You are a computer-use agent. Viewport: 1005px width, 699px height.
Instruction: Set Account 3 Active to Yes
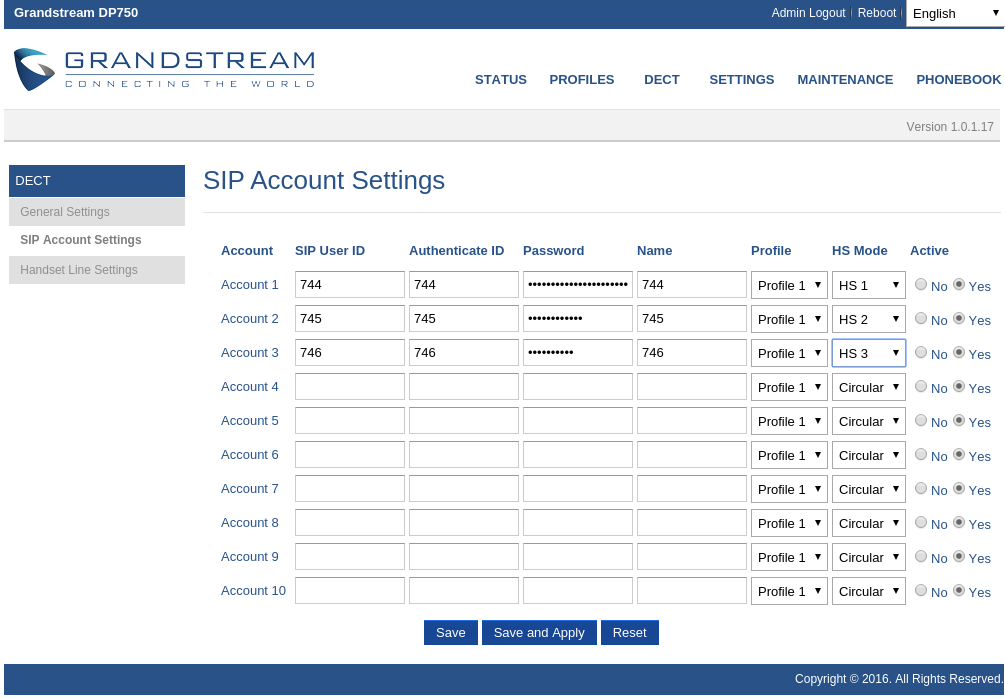959,352
